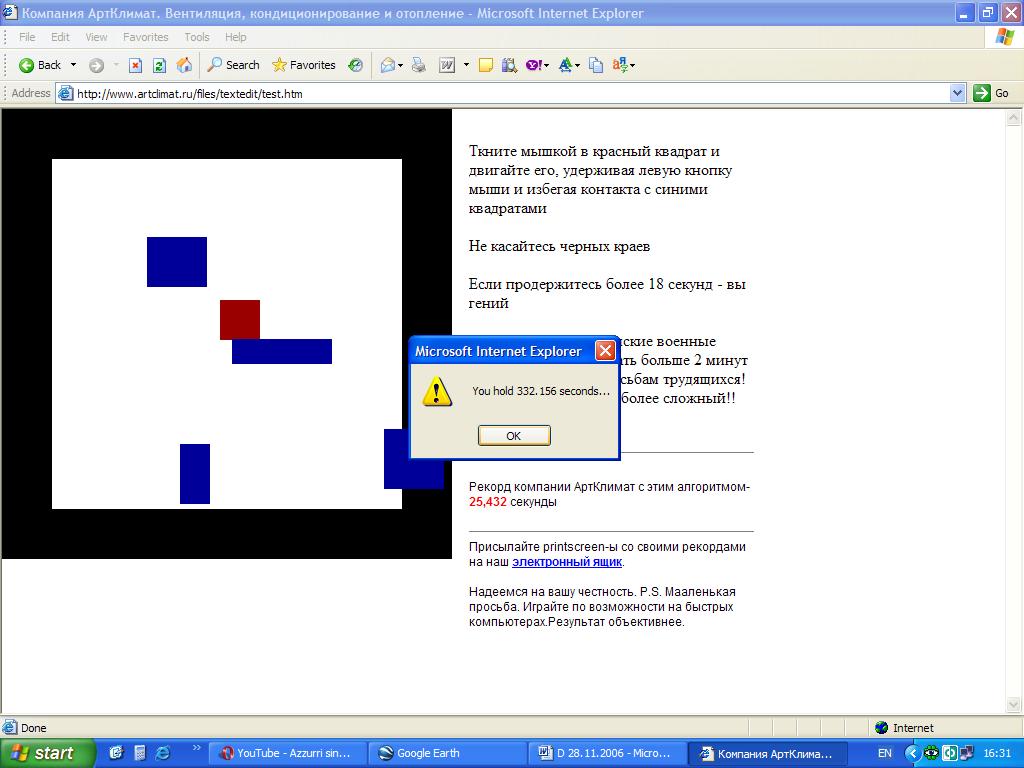Viewport: 1024px width, 768px height.
Task: Open the translation a-character toolbar icon
Action: click(x=620, y=65)
